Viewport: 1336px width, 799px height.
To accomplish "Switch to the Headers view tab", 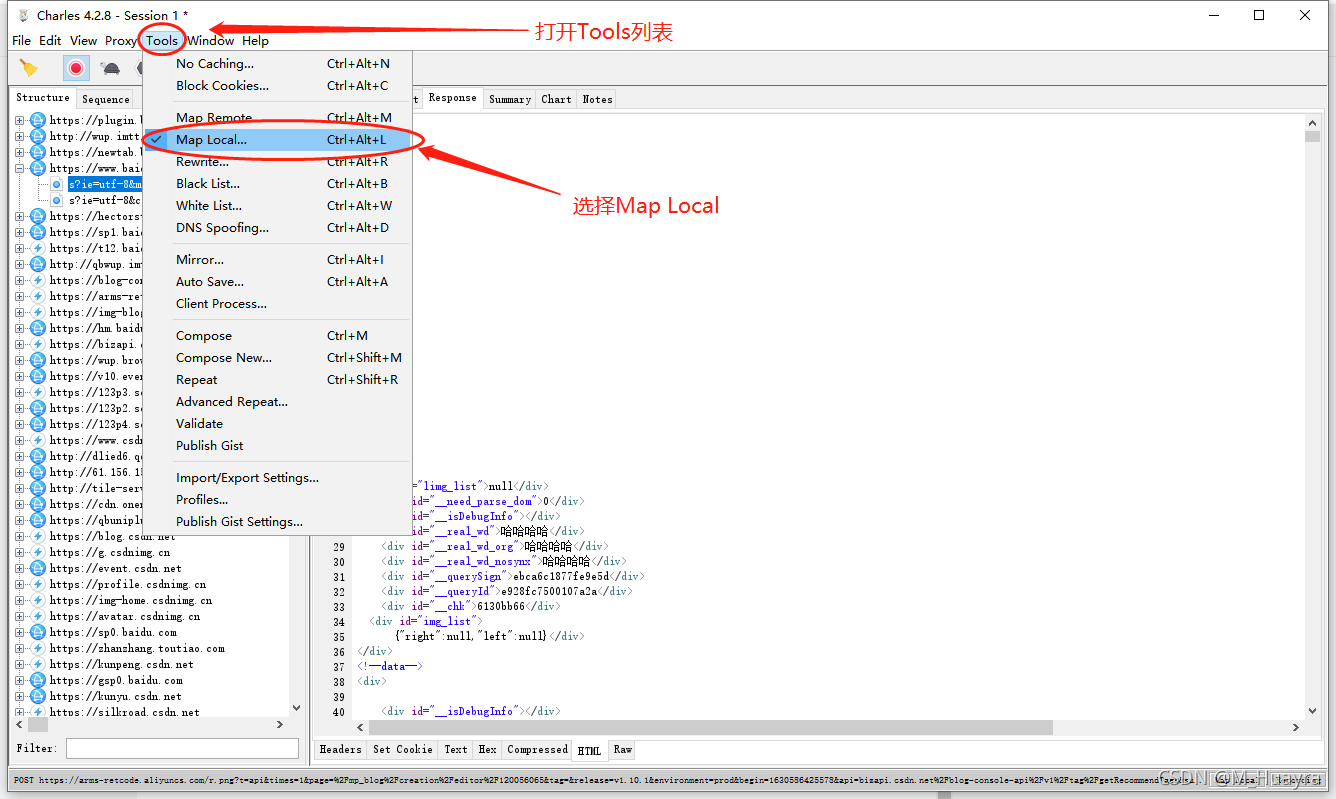I will click(340, 749).
